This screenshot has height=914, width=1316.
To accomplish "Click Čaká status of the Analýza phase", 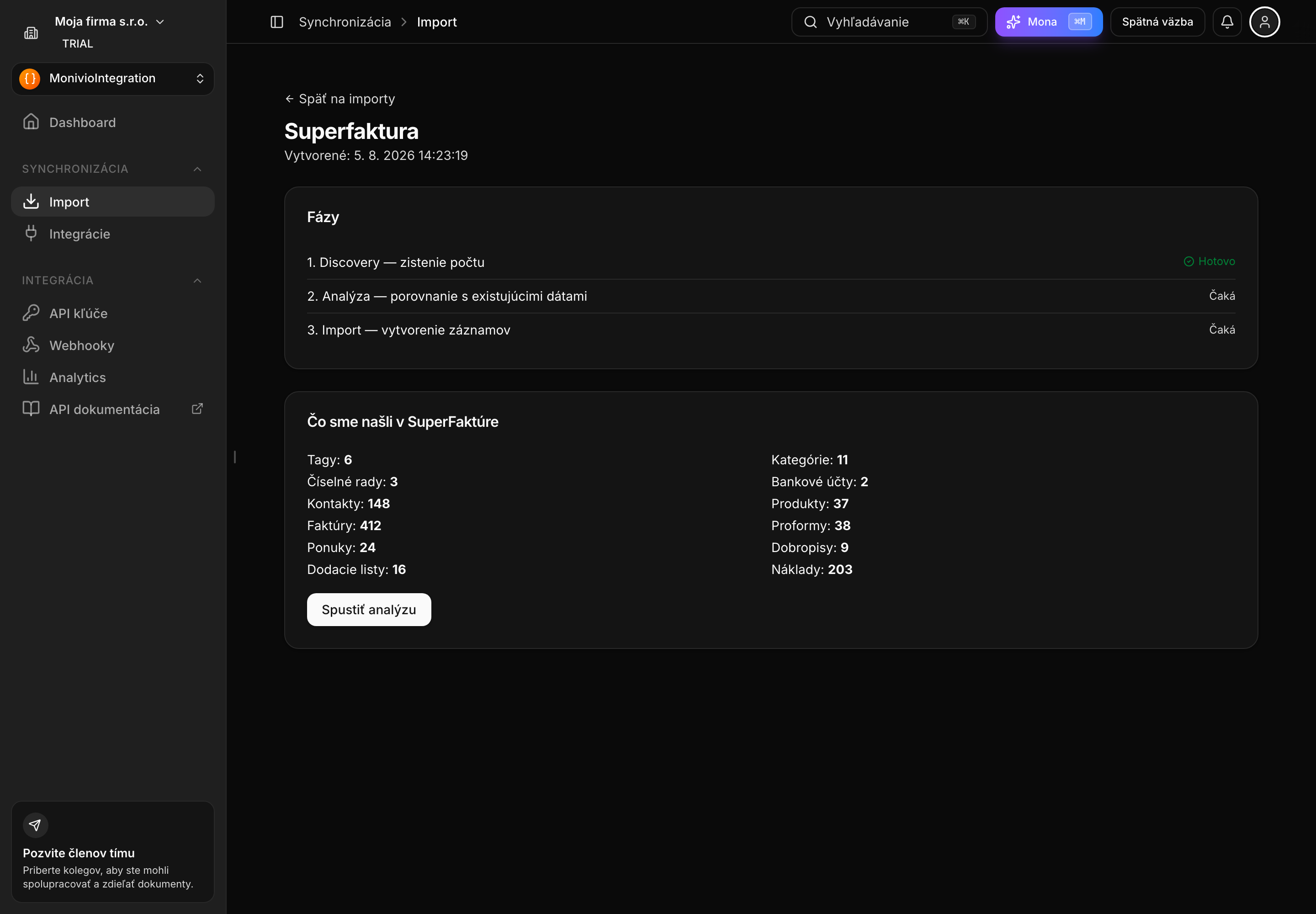I will [1222, 296].
